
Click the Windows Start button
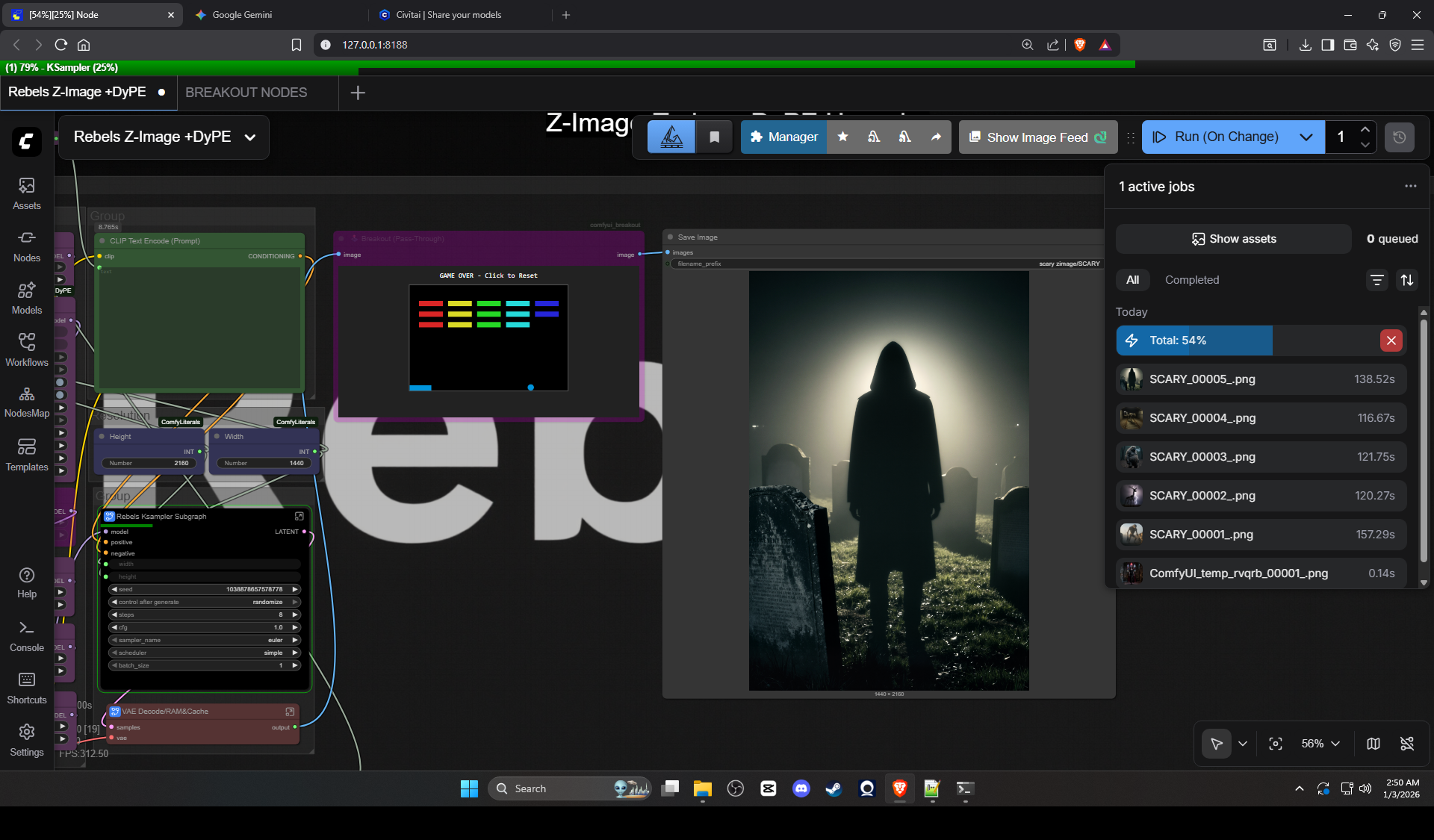pyautogui.click(x=469, y=788)
